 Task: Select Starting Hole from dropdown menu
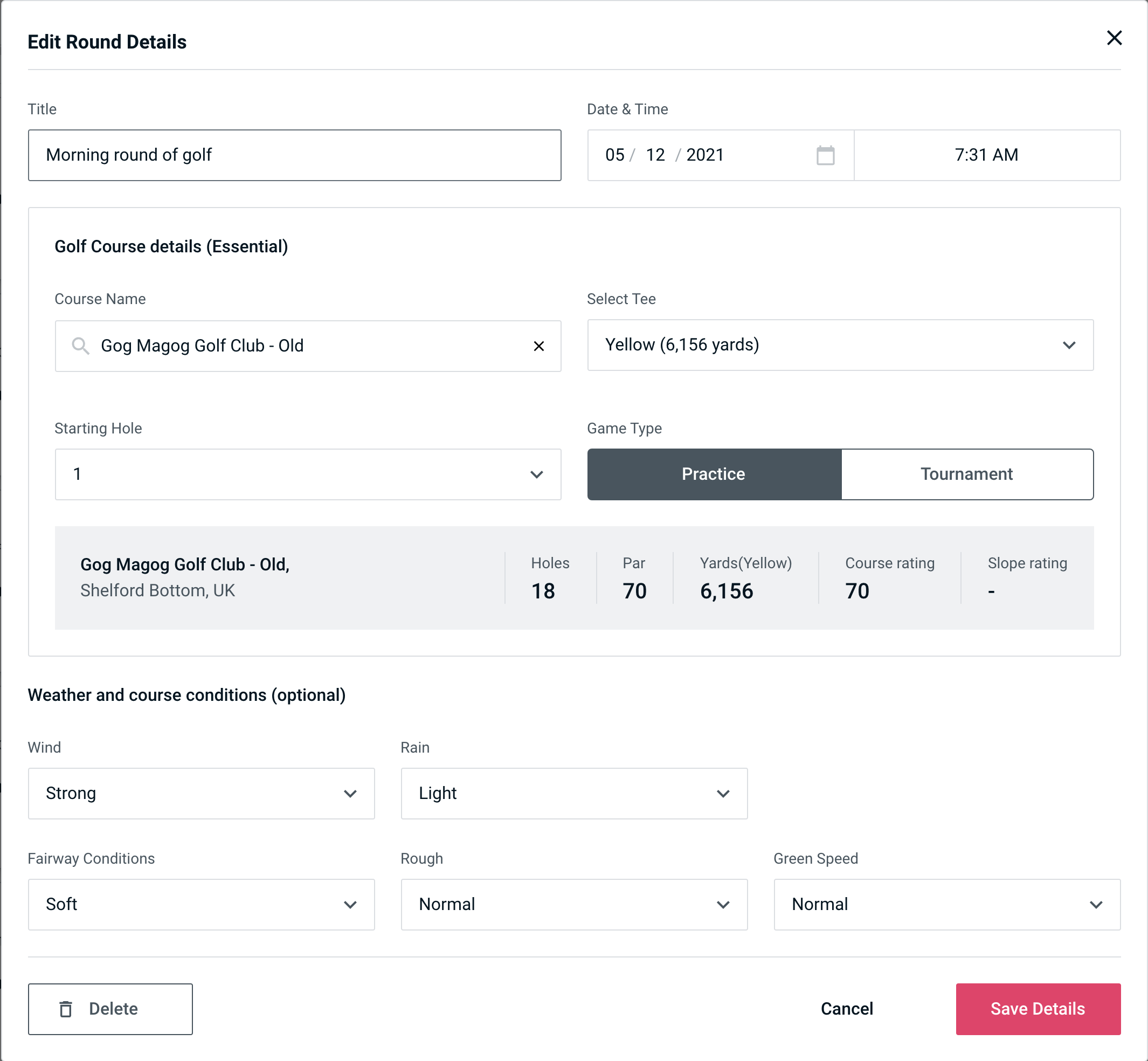click(x=307, y=475)
